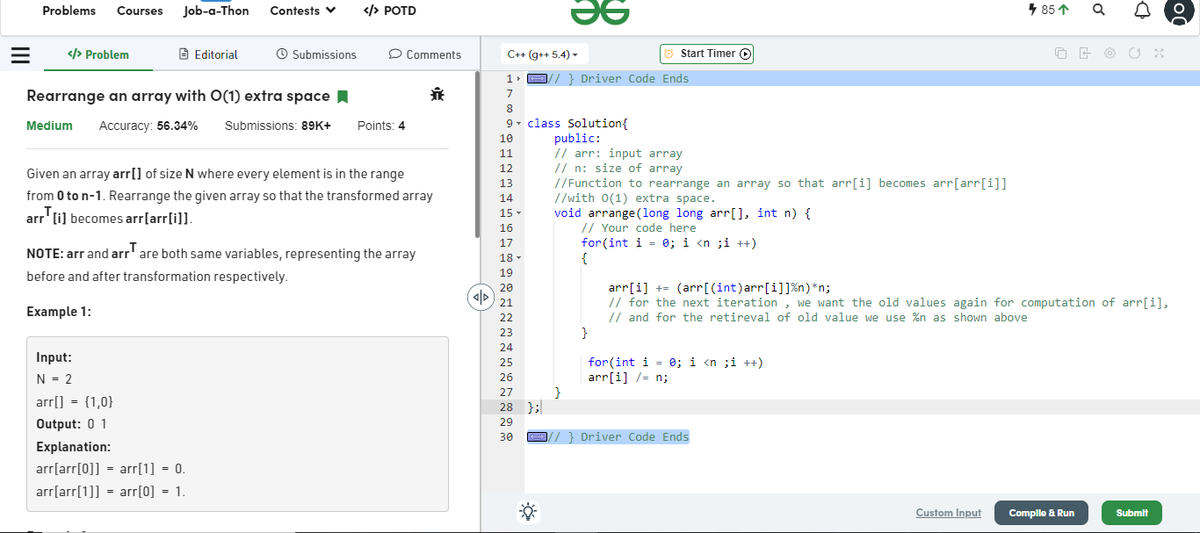Submit the solution

point(1131,513)
